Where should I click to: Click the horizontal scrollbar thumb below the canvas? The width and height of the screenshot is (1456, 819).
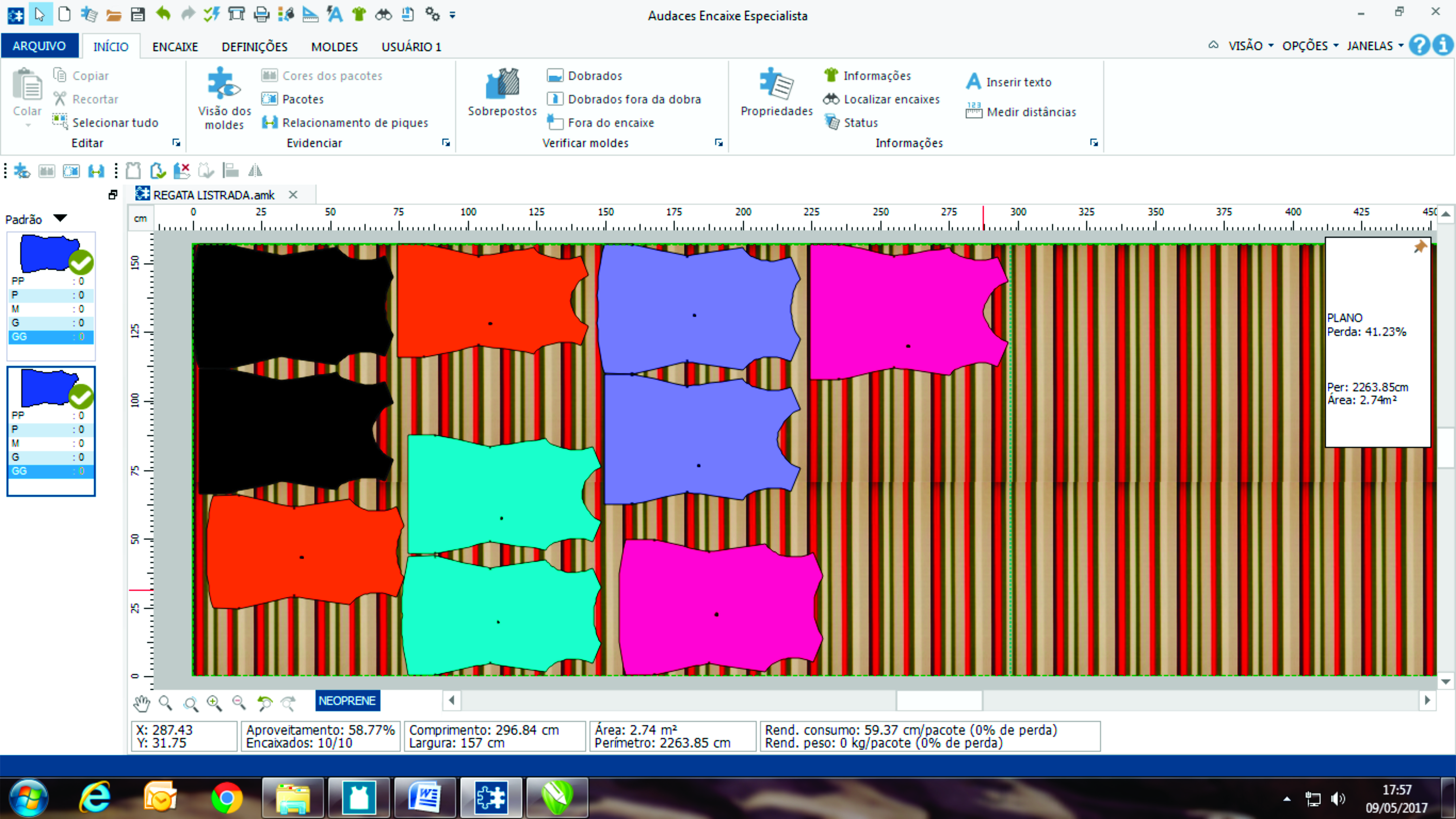(939, 700)
